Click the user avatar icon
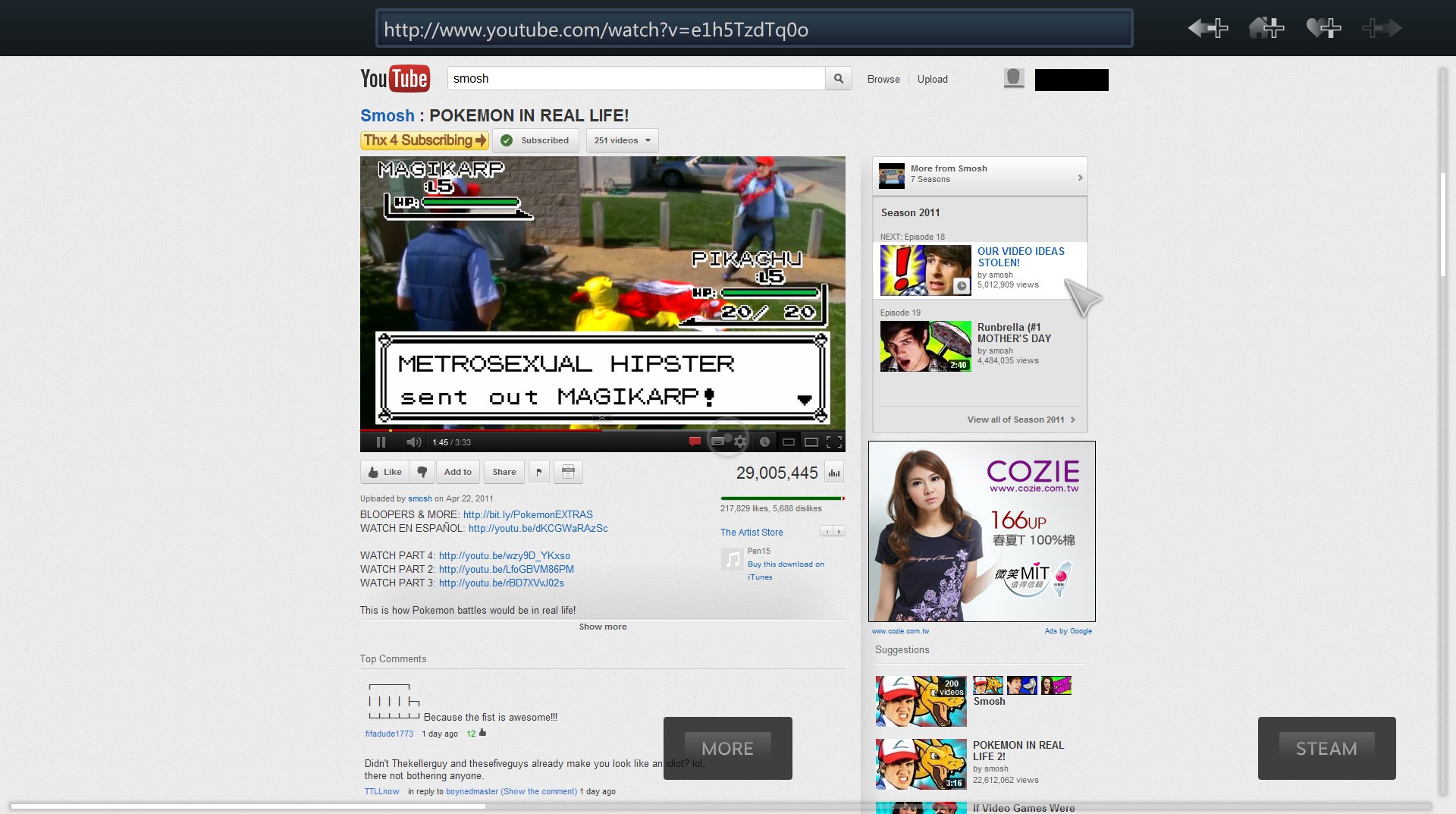 point(1014,78)
